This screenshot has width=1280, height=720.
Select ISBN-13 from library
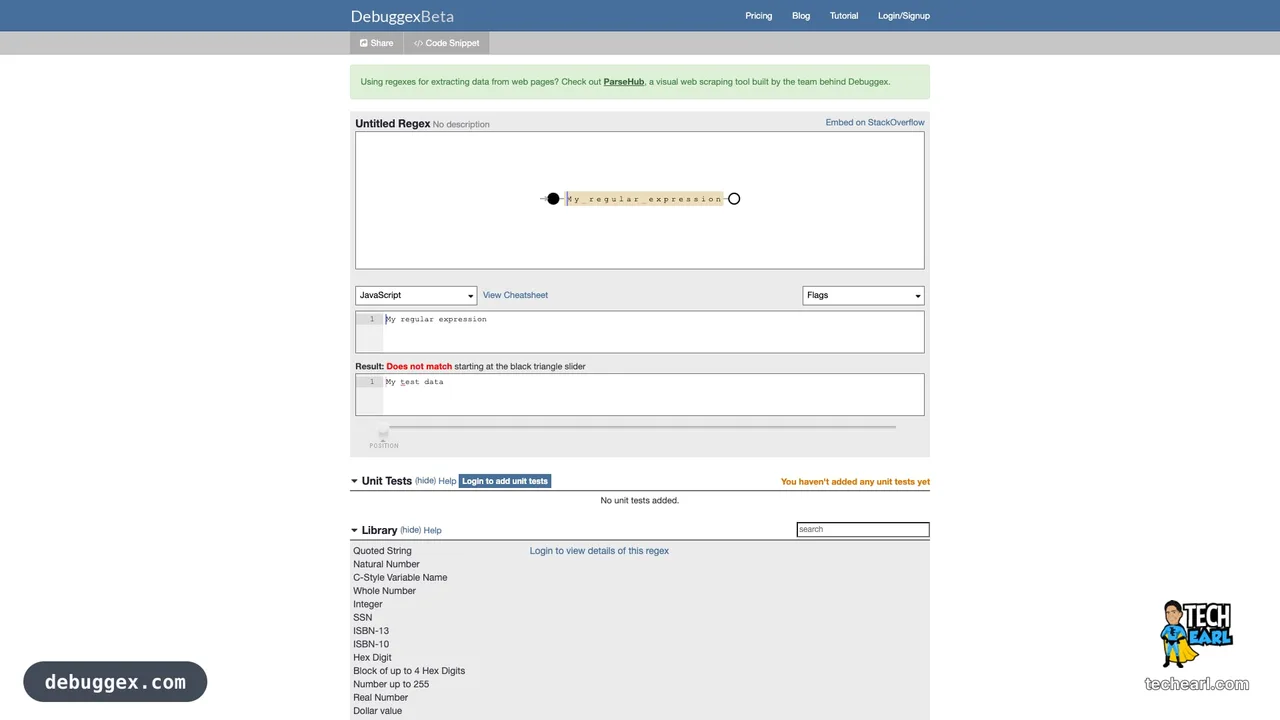[x=371, y=631]
